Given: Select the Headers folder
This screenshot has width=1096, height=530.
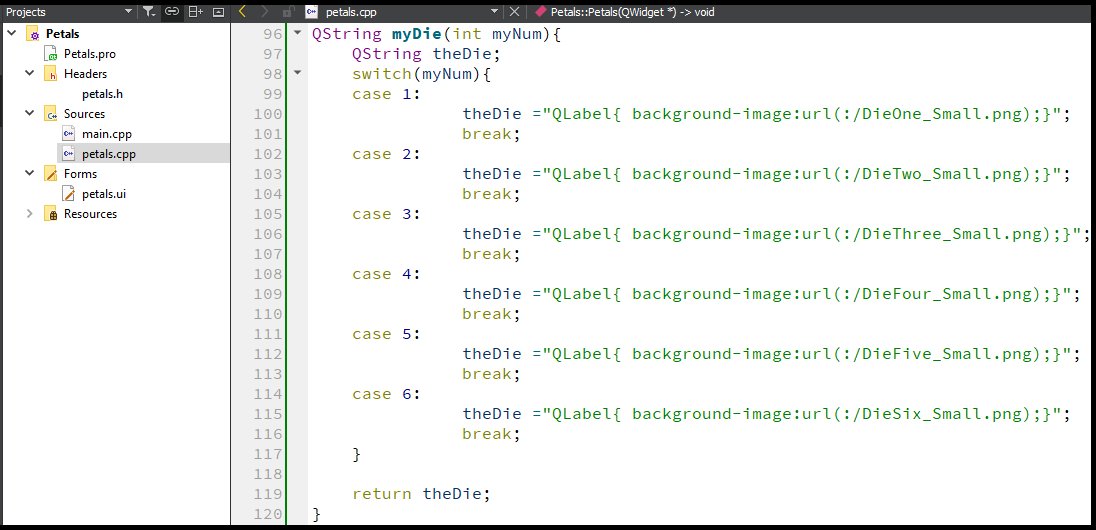Looking at the screenshot, I should coord(85,73).
